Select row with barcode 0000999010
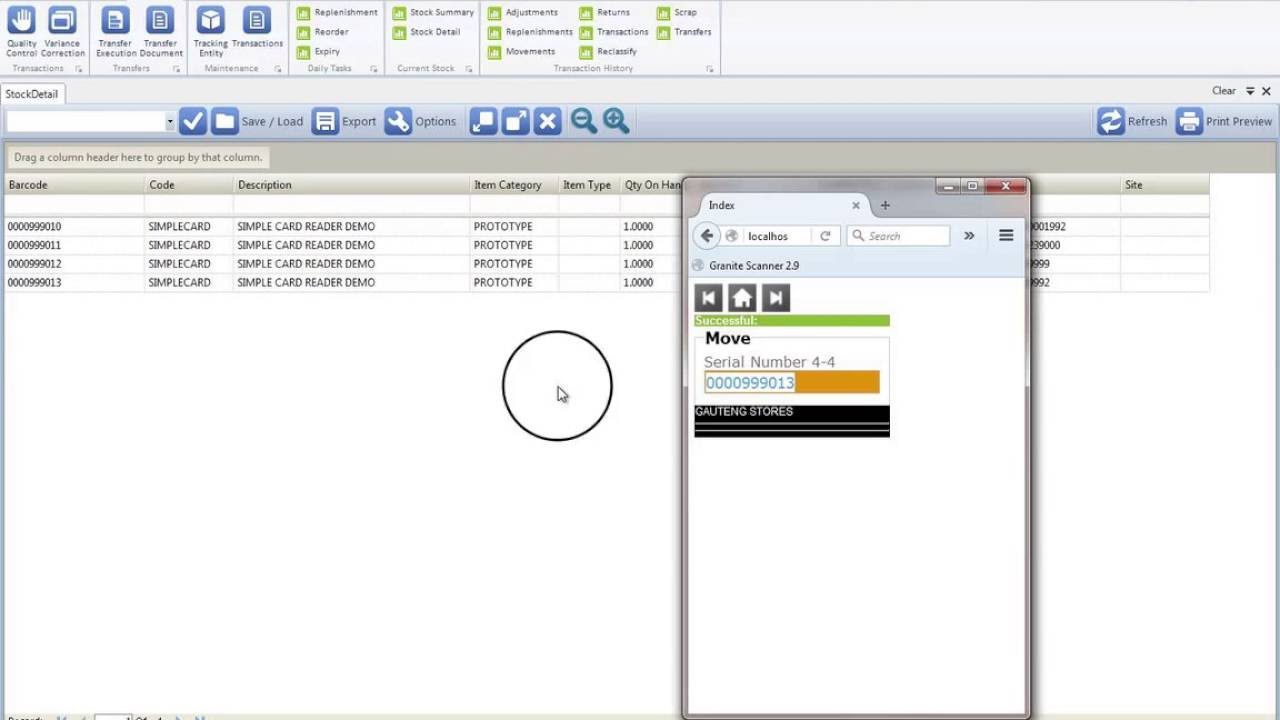The width and height of the screenshot is (1280, 720). click(343, 227)
